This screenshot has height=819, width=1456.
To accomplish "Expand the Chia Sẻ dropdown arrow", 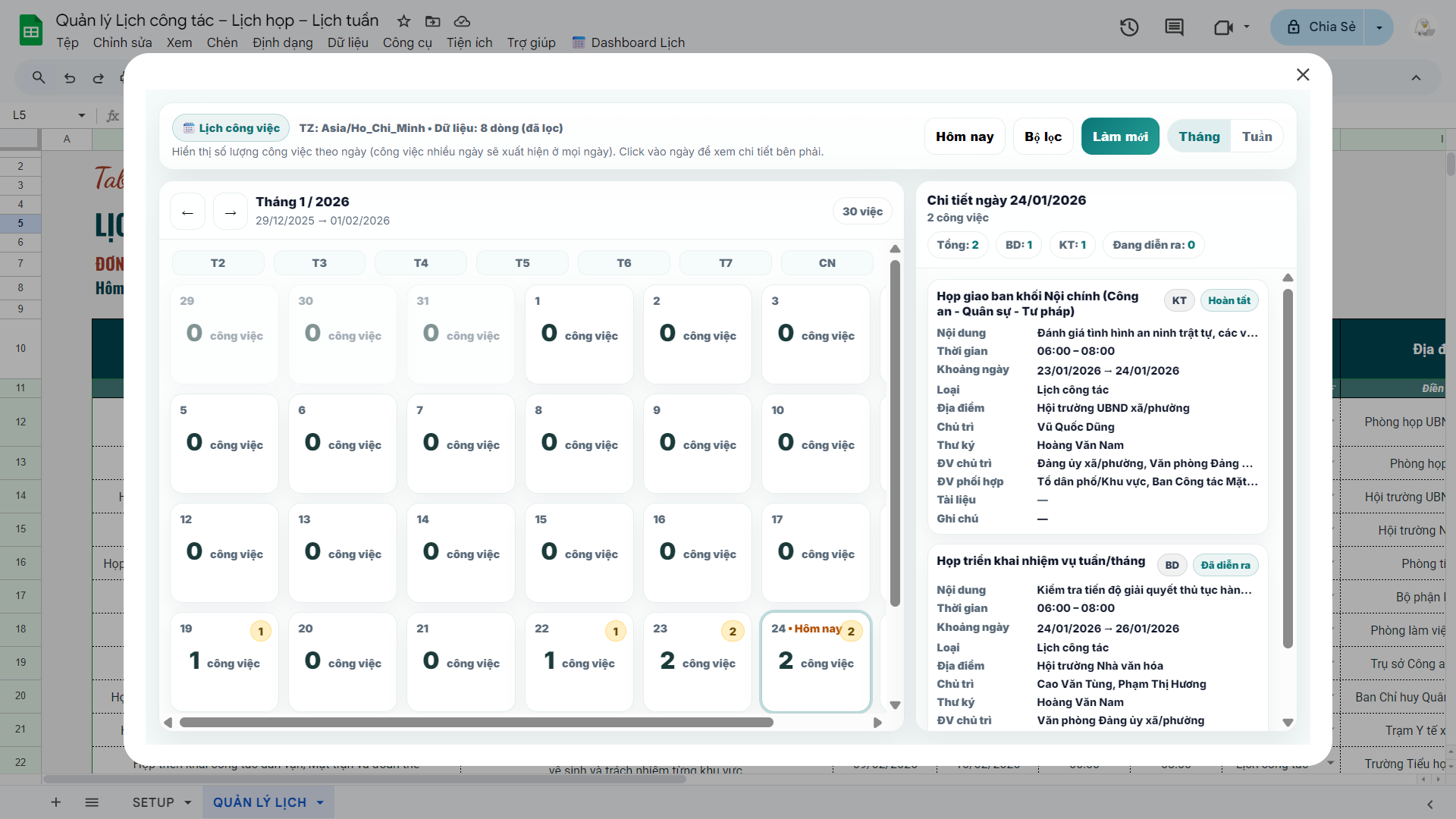I will pyautogui.click(x=1379, y=27).
